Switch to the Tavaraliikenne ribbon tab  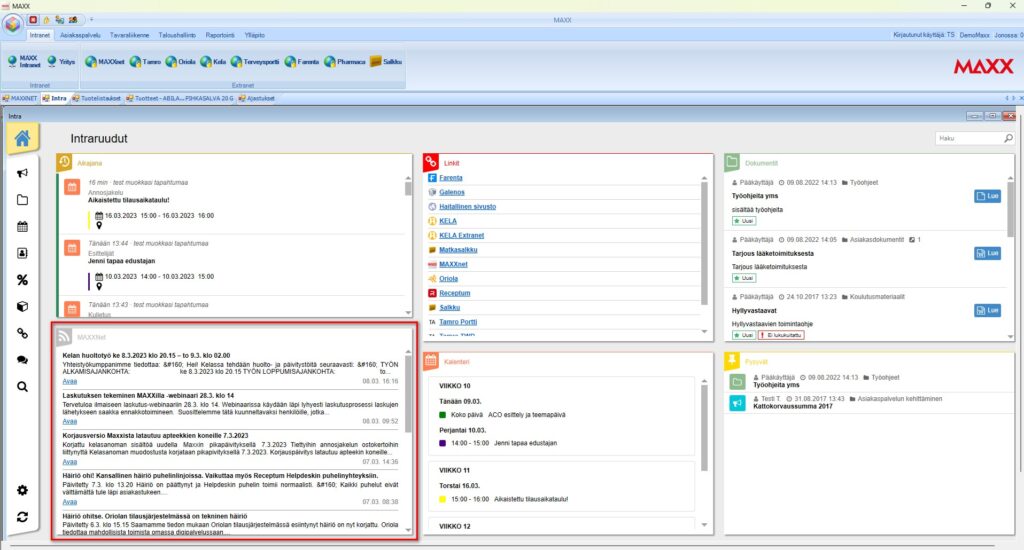[129, 35]
